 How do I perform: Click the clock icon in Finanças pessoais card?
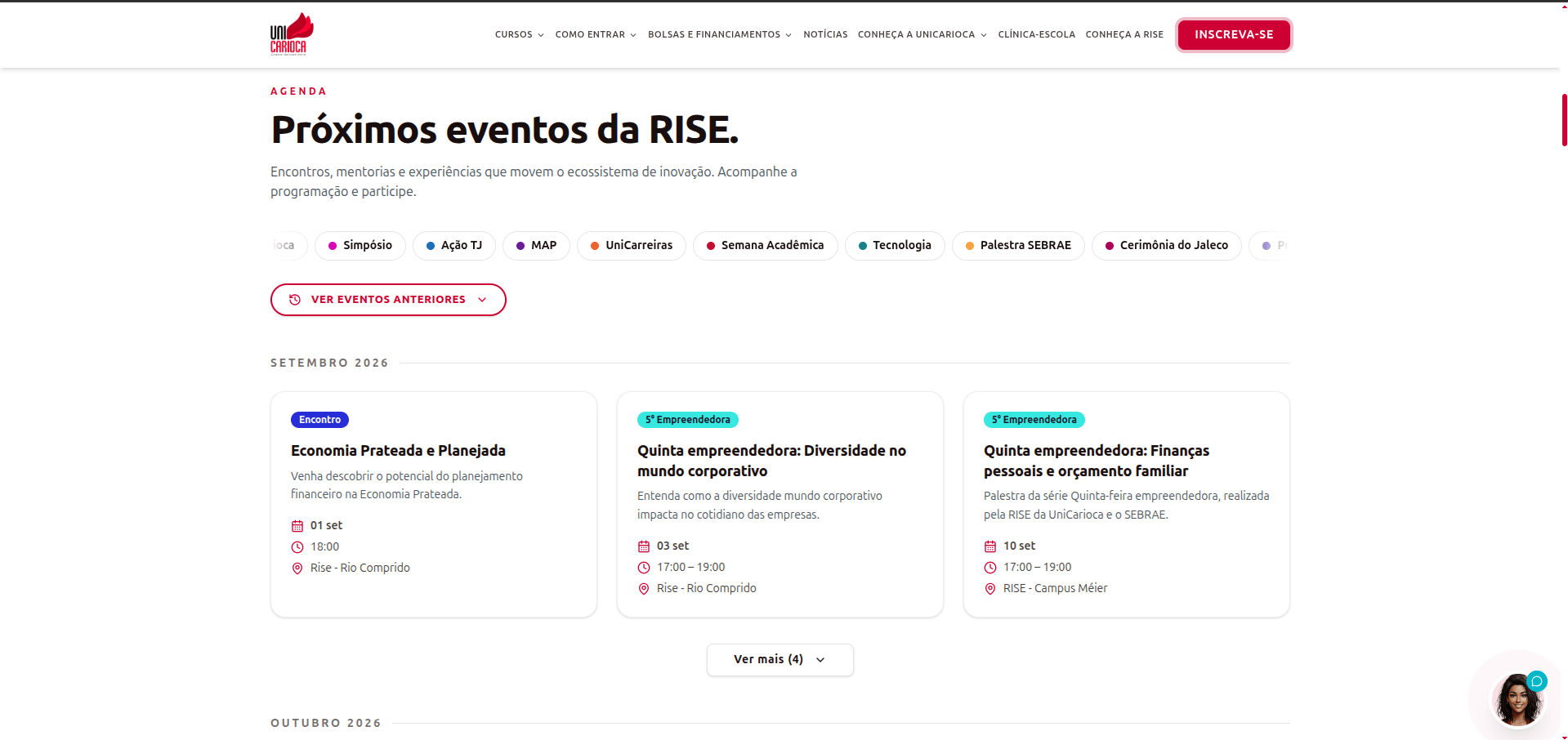[990, 568]
